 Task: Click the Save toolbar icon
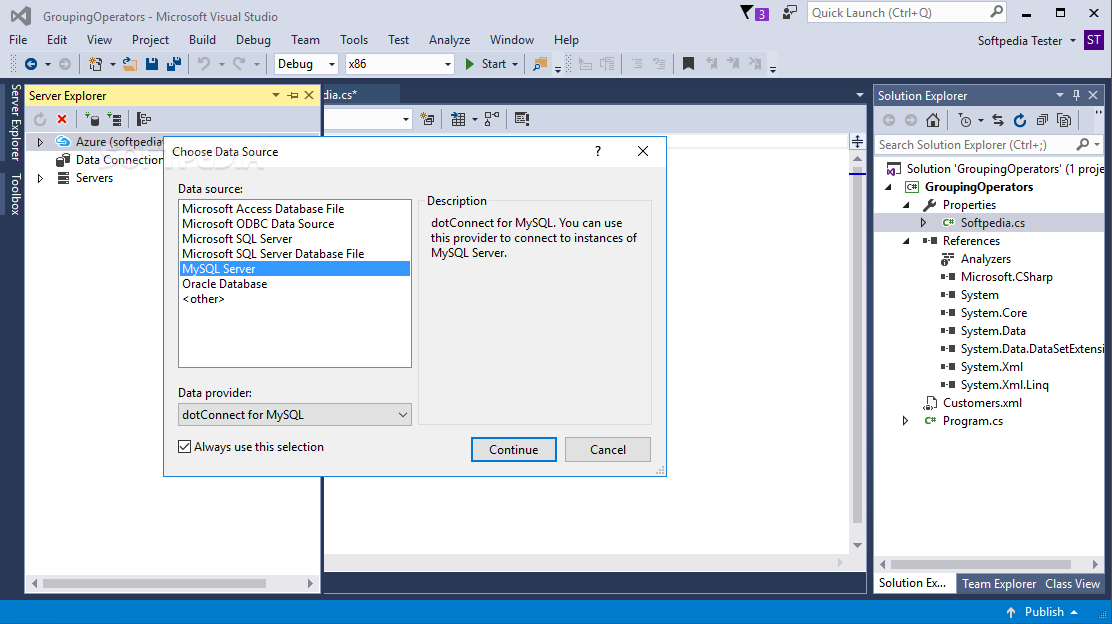point(152,64)
